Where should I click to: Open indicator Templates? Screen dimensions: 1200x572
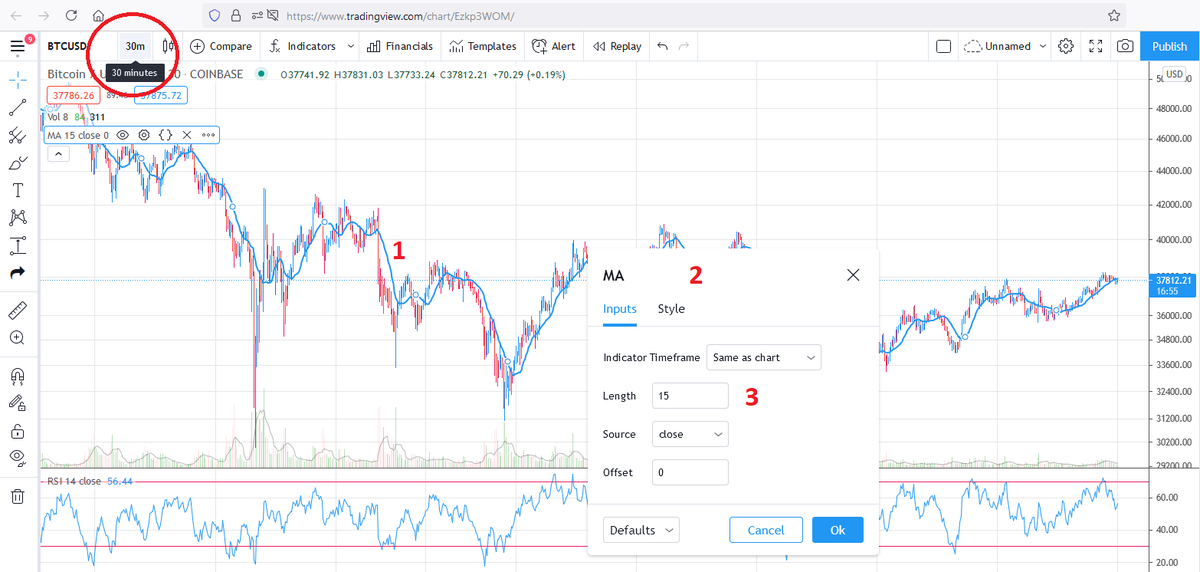483,46
